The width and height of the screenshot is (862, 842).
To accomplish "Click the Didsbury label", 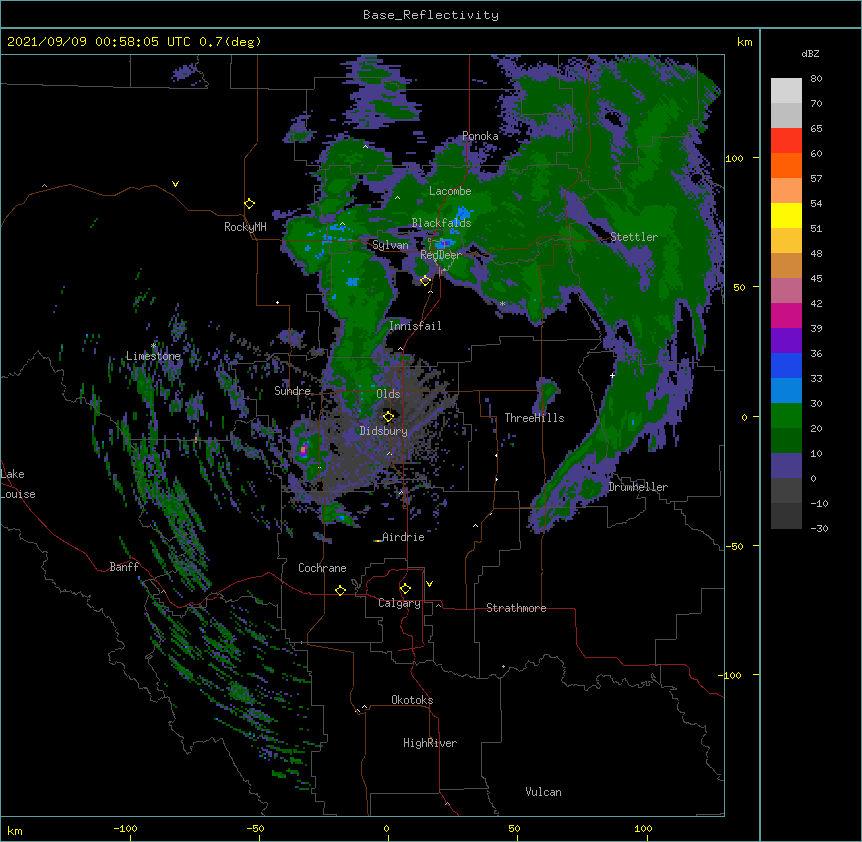I will 383,431.
